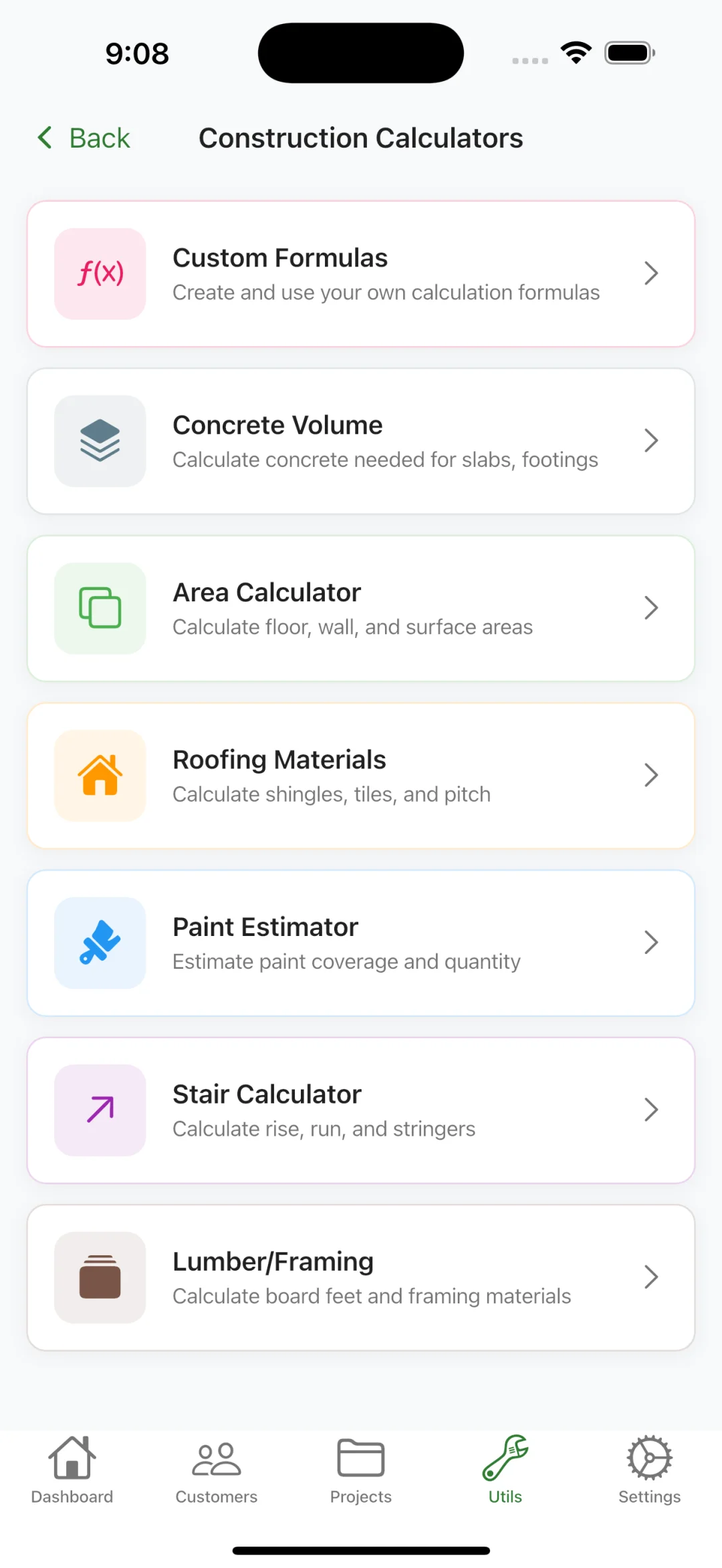
Task: Tap the pink f(x) Custom Formulas icon
Action: [x=100, y=274]
